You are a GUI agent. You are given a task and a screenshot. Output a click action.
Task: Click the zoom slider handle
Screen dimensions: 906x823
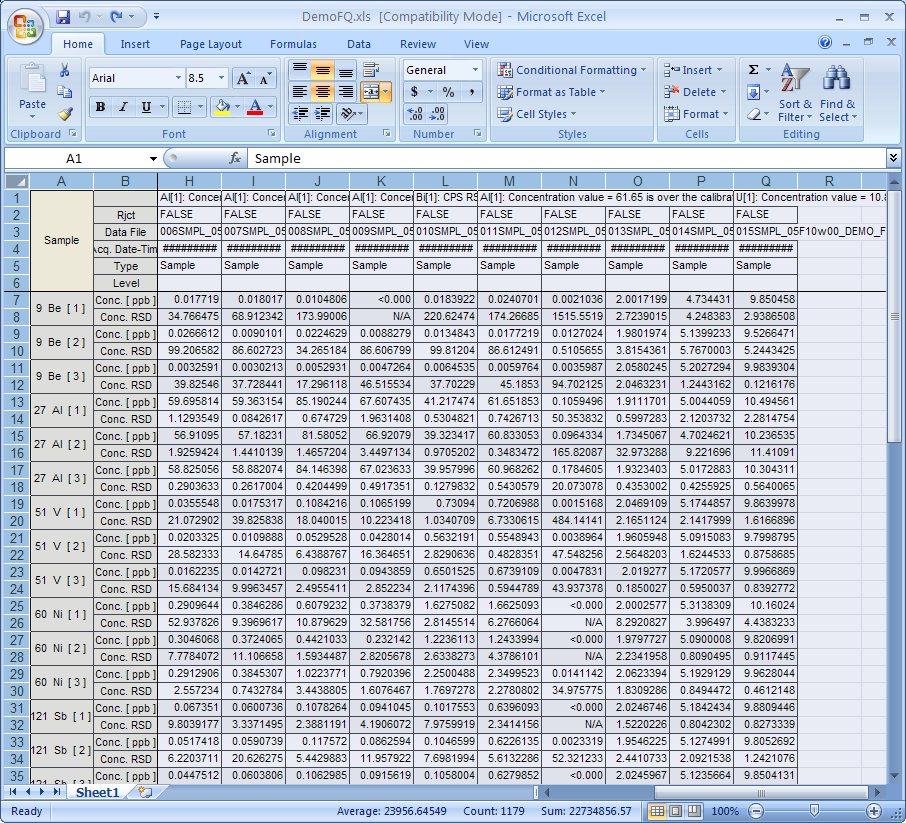click(x=814, y=811)
